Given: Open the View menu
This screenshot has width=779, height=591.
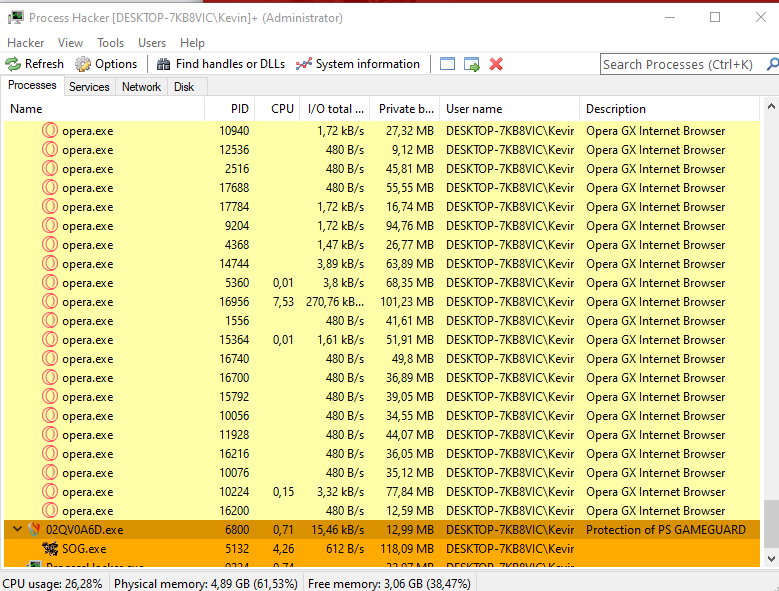Looking at the screenshot, I should tap(70, 43).
